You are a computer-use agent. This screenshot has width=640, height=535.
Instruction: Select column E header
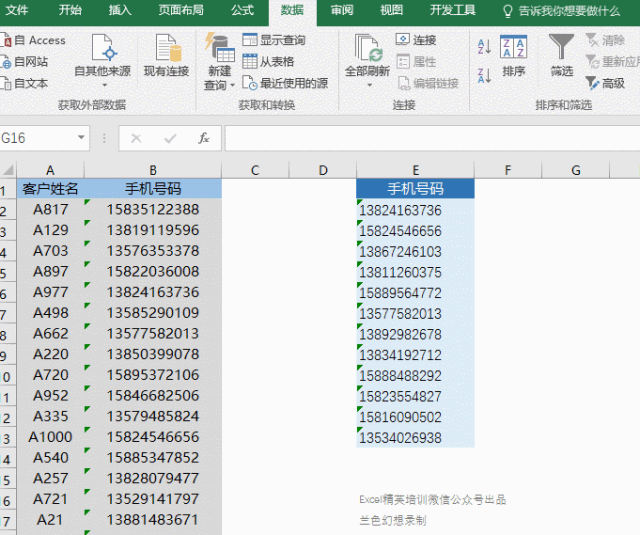(416, 170)
